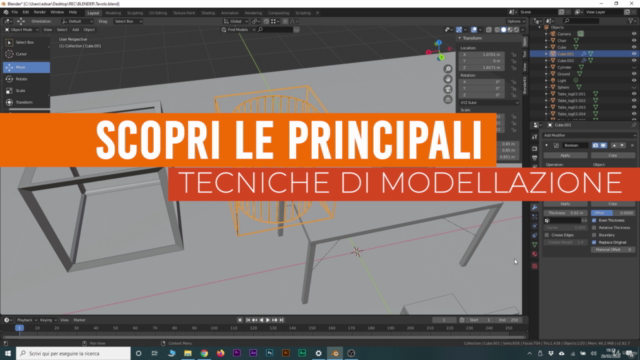The image size is (640, 360).
Task: Enable the Crease Edges checkbox
Action: click(547, 235)
